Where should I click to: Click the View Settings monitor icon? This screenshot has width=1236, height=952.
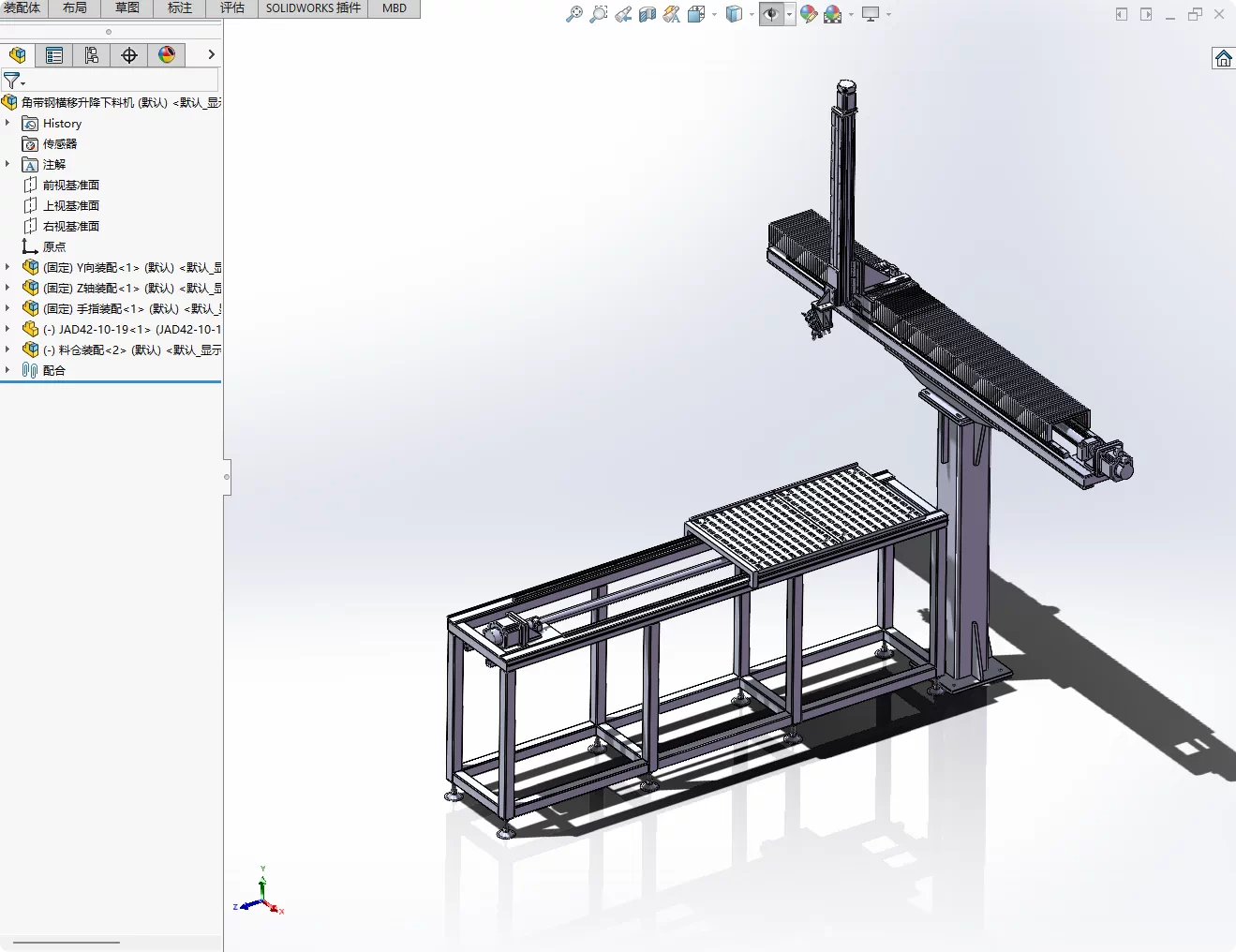pyautogui.click(x=871, y=14)
